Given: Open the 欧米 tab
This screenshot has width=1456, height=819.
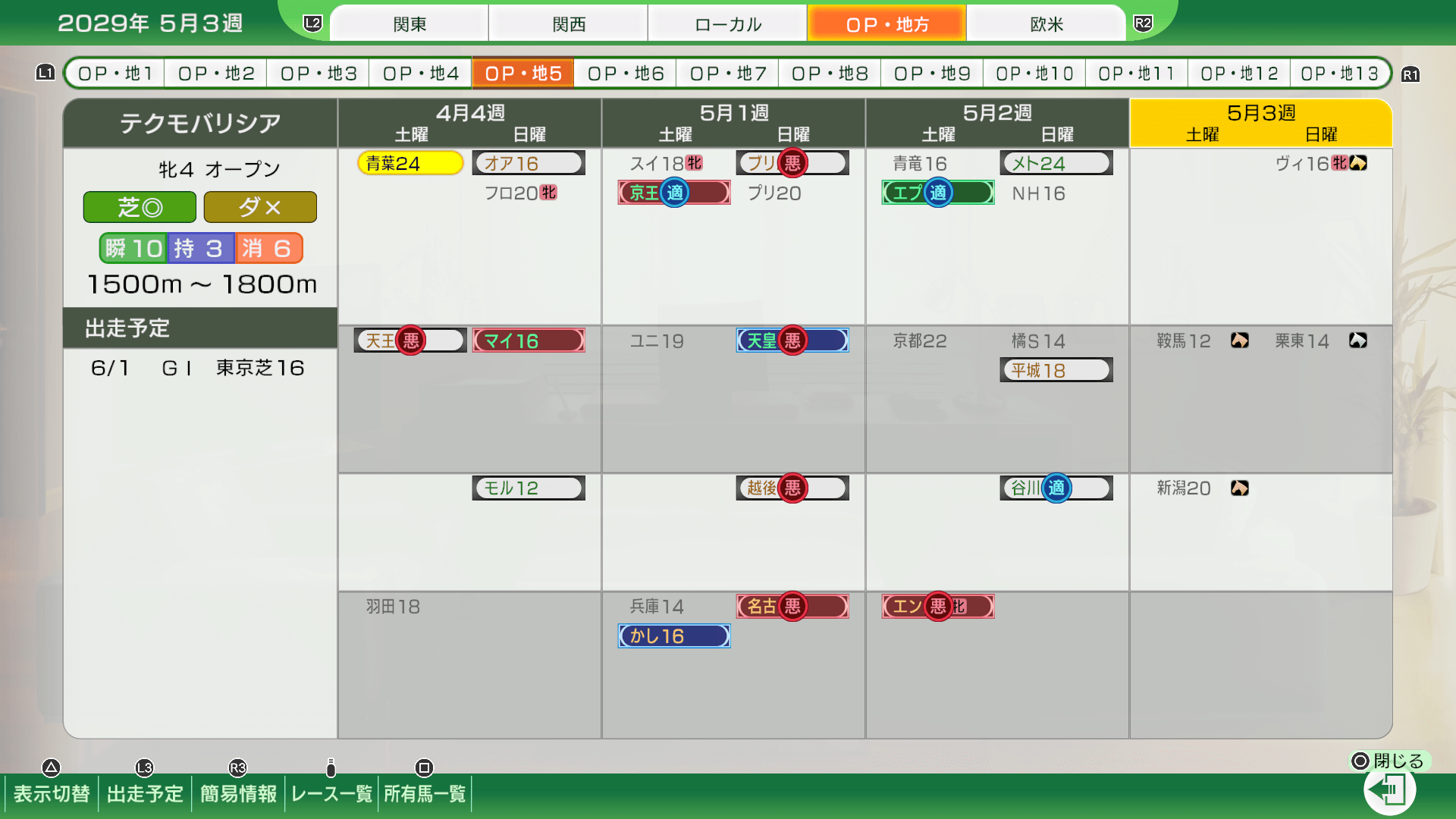Looking at the screenshot, I should pyautogui.click(x=1046, y=24).
